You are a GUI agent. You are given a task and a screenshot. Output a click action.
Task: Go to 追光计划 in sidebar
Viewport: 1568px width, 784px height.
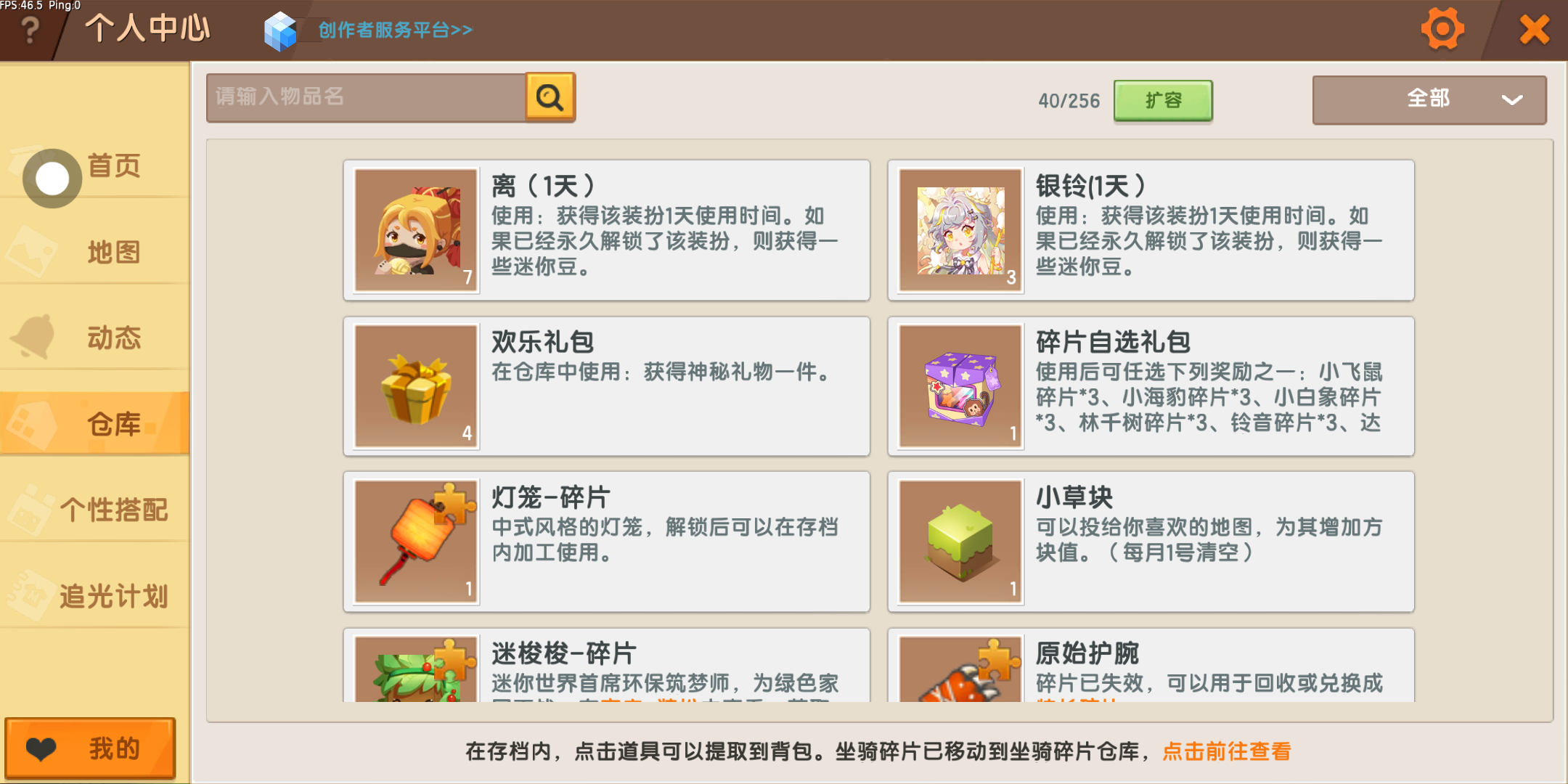tap(95, 596)
